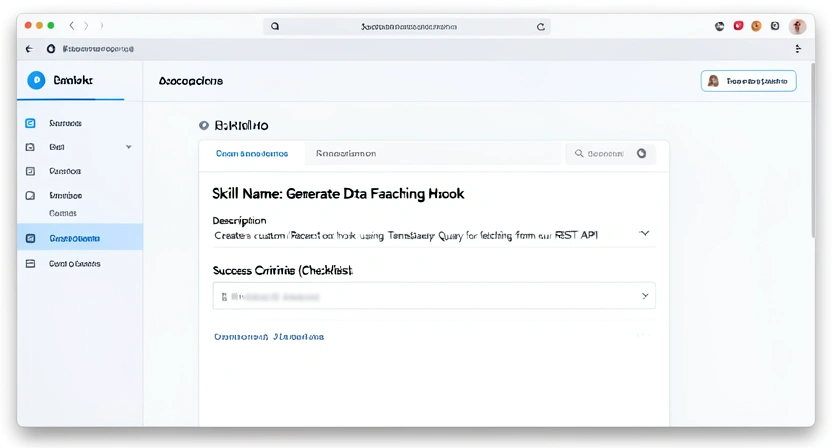Go forward with the browser forward chevron
832x448 pixels.
point(86,25)
